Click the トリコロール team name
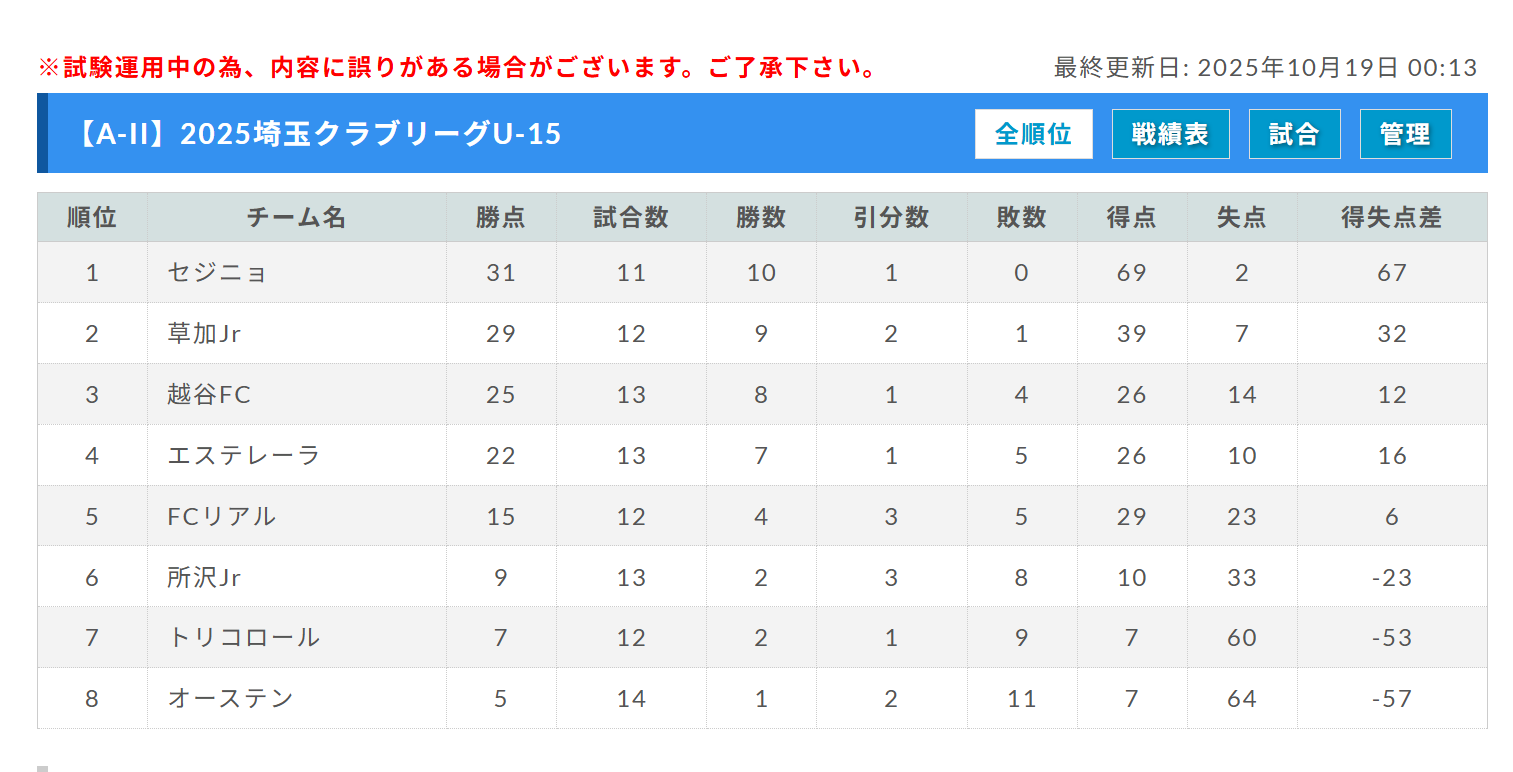 coord(244,637)
